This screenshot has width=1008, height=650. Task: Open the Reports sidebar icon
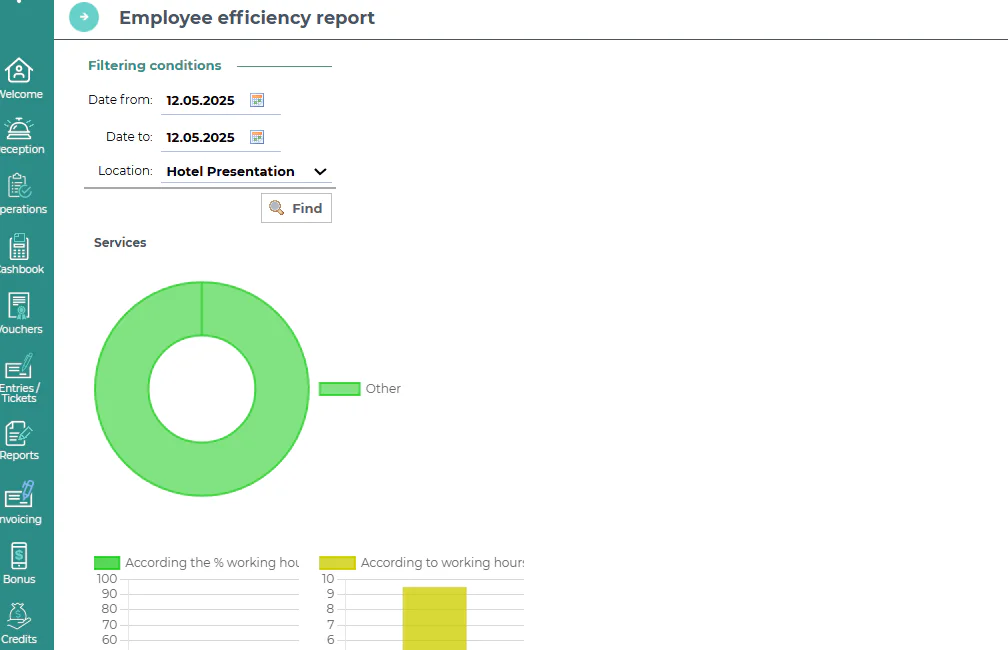tap(19, 434)
